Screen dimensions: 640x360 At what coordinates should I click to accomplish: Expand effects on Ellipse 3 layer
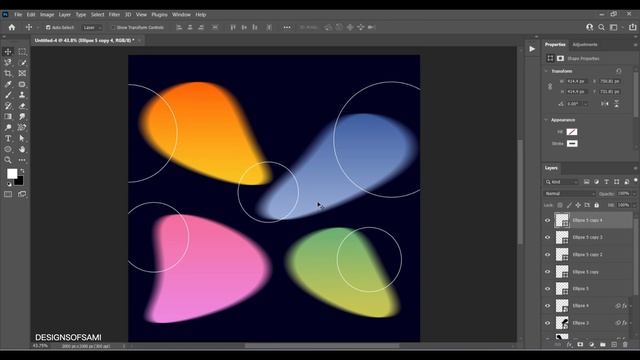click(x=631, y=323)
